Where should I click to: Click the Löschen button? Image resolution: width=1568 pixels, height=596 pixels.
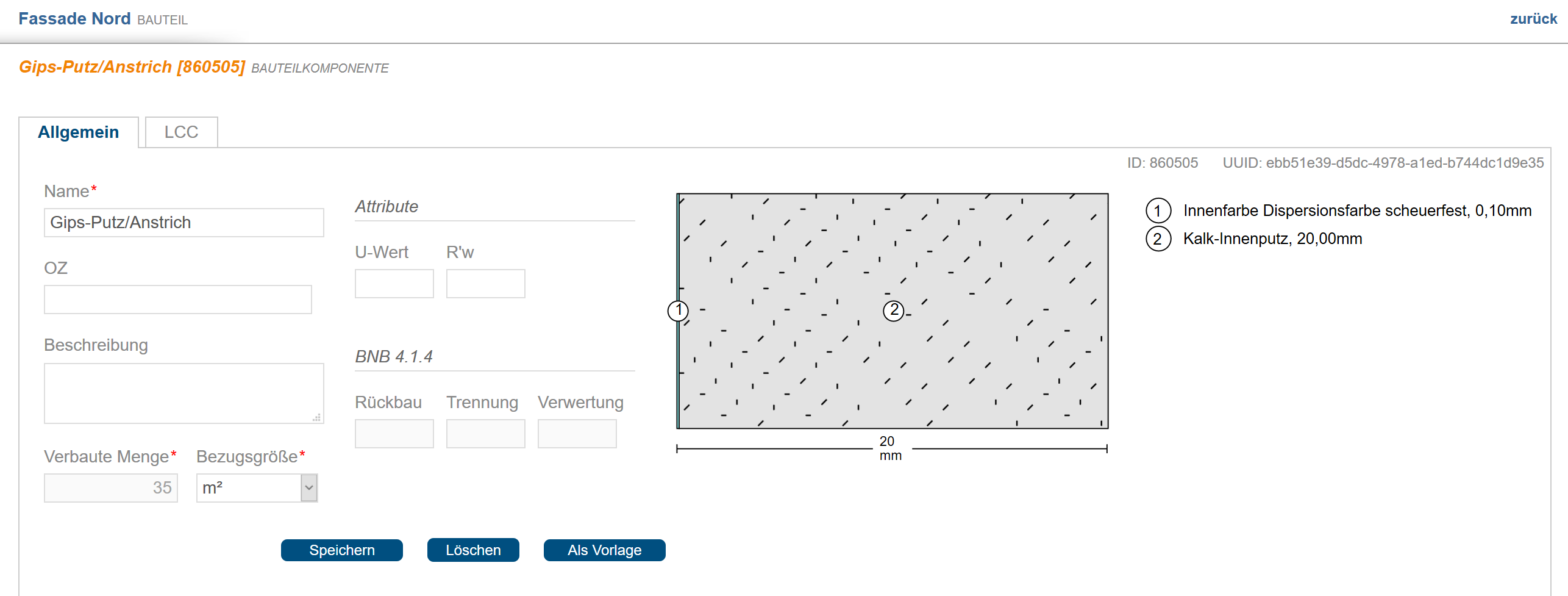pos(473,550)
